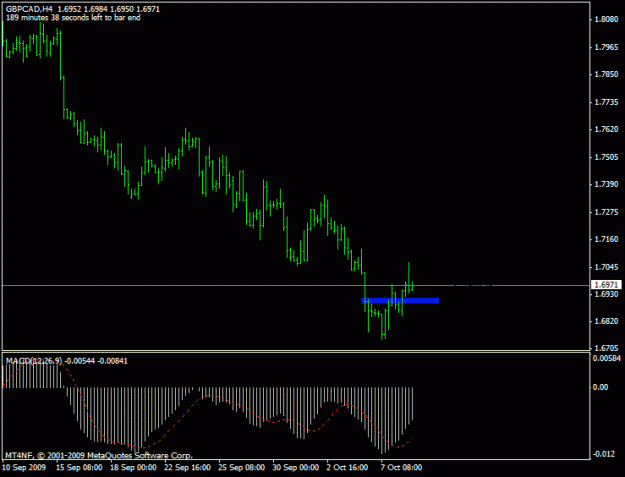The height and width of the screenshot is (477, 625).
Task: Click the horizontal current price line
Action: pos(296,285)
